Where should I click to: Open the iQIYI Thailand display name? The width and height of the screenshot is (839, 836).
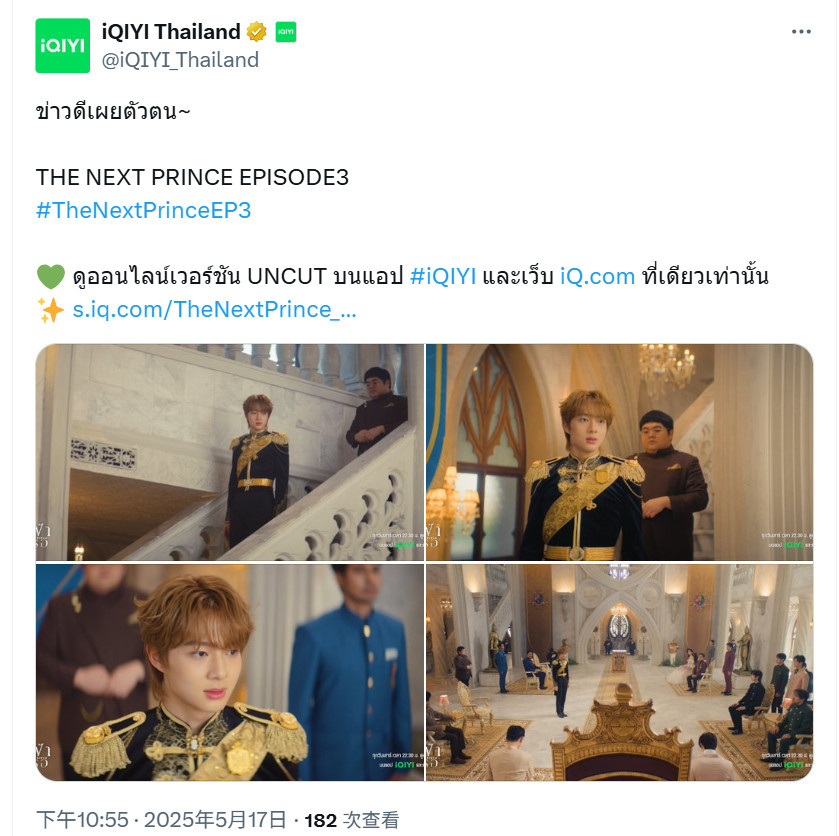coord(171,32)
